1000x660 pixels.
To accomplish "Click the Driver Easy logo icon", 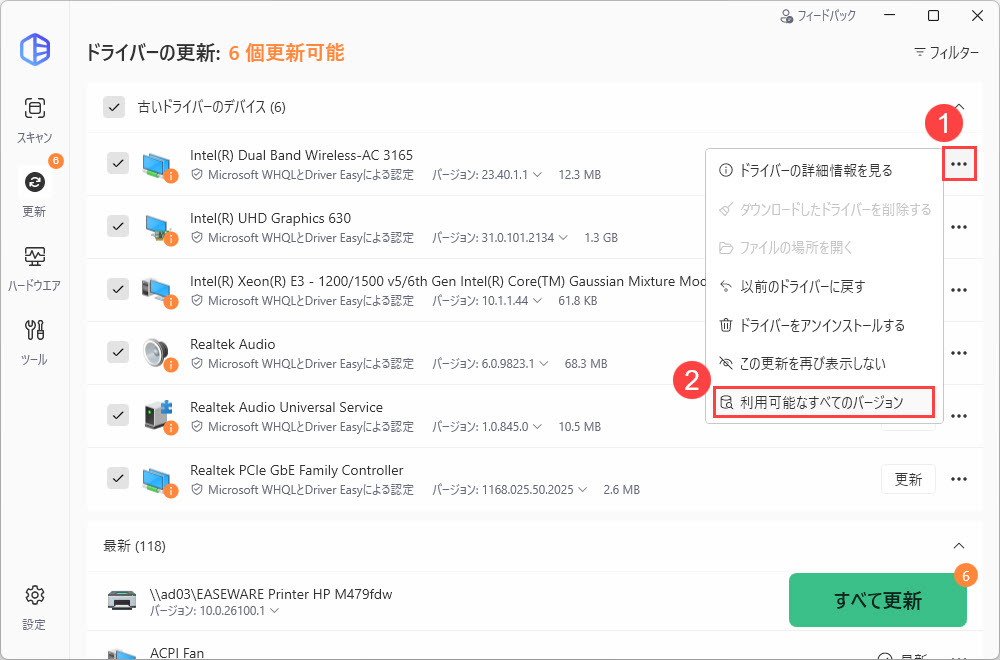I will (35, 50).
